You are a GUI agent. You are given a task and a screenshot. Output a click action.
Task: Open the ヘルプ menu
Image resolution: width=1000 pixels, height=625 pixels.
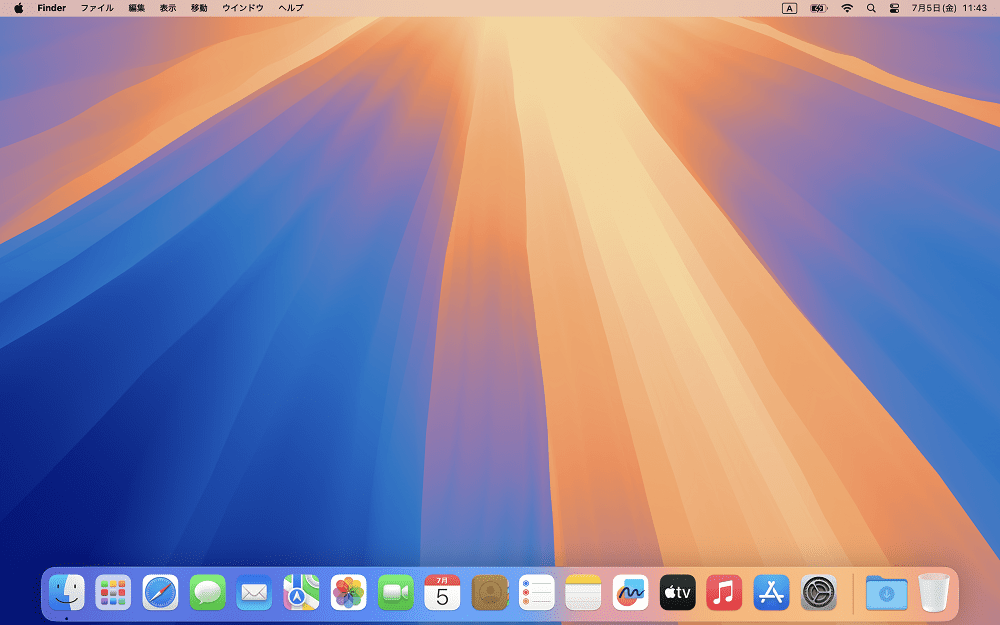click(x=291, y=8)
